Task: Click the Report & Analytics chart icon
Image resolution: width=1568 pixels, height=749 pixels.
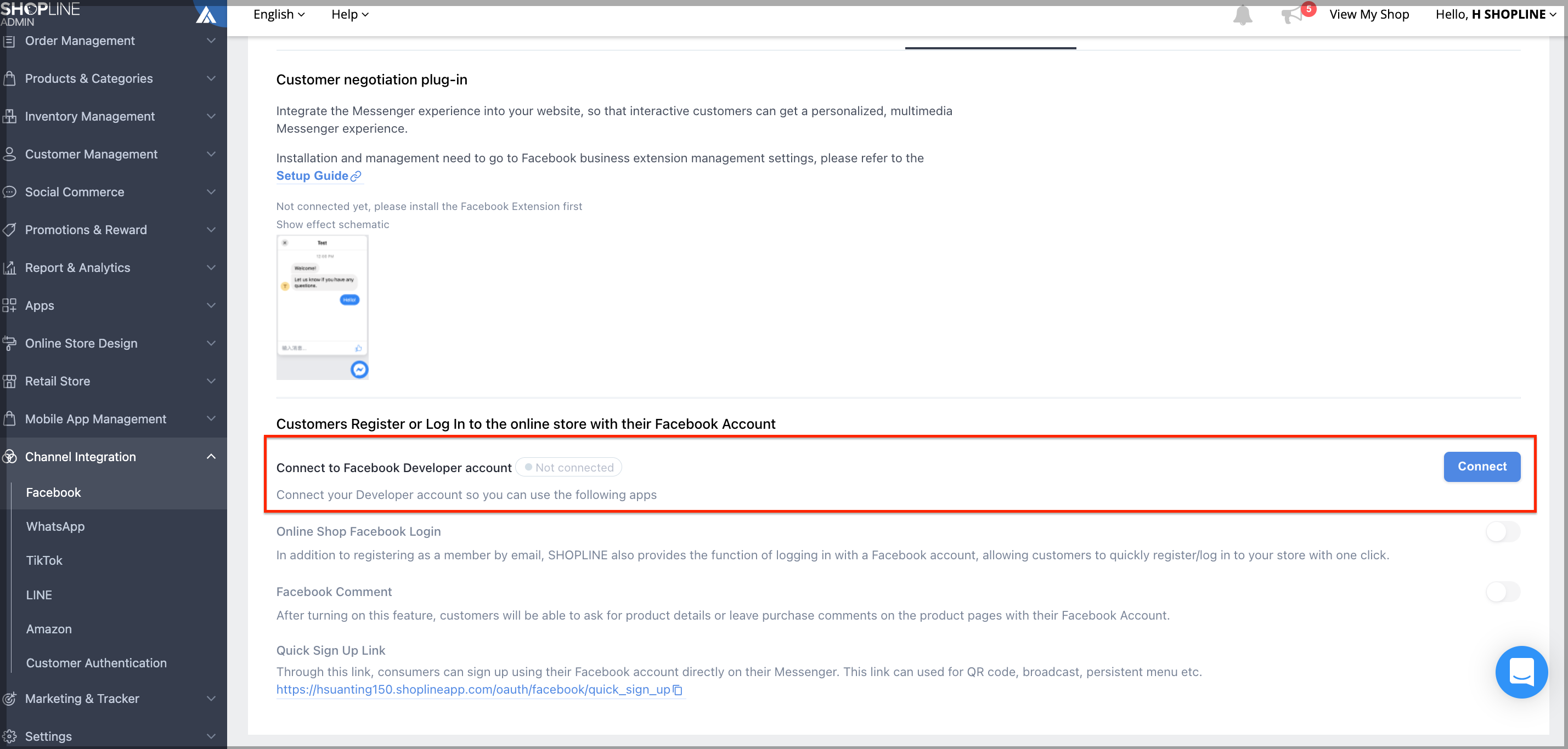Action: (x=9, y=268)
